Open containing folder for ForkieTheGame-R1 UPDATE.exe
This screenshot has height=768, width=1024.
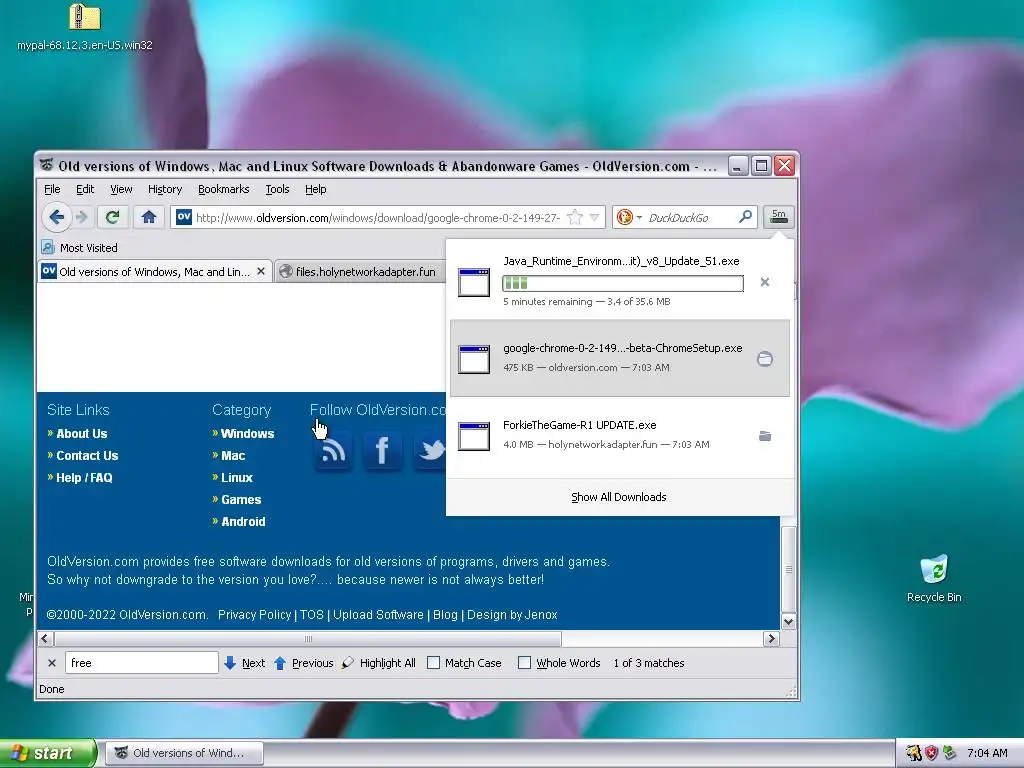tap(765, 436)
